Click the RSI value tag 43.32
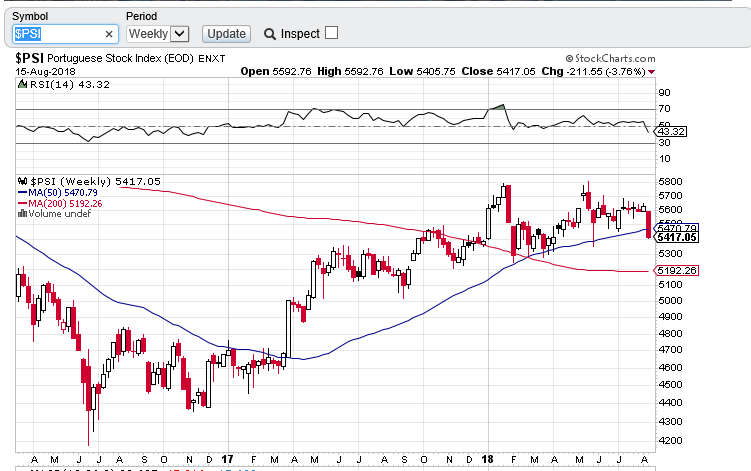Image resolution: width=751 pixels, height=471 pixels. click(671, 131)
